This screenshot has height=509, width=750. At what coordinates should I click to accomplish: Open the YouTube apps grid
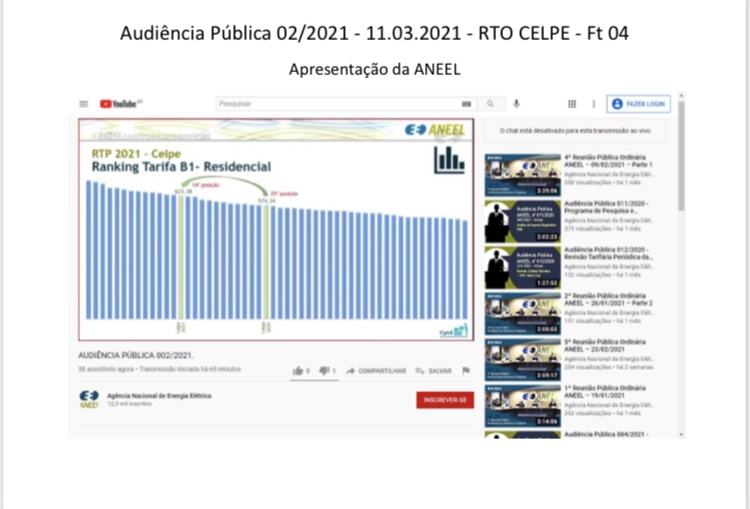tap(572, 103)
